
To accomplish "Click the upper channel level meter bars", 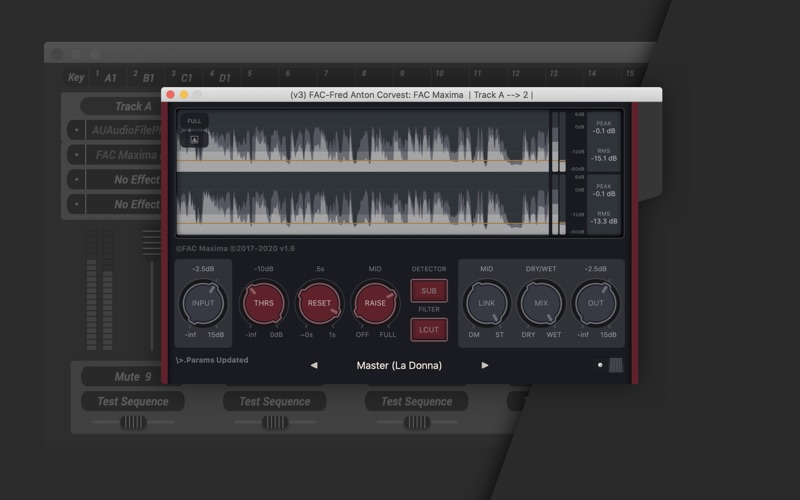I will (558, 141).
